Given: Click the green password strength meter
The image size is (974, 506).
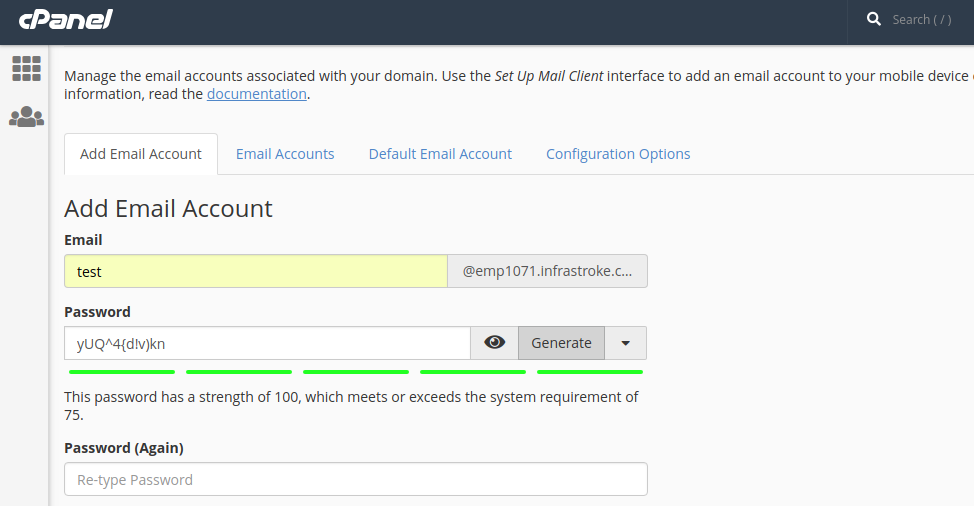Looking at the screenshot, I should tap(354, 372).
